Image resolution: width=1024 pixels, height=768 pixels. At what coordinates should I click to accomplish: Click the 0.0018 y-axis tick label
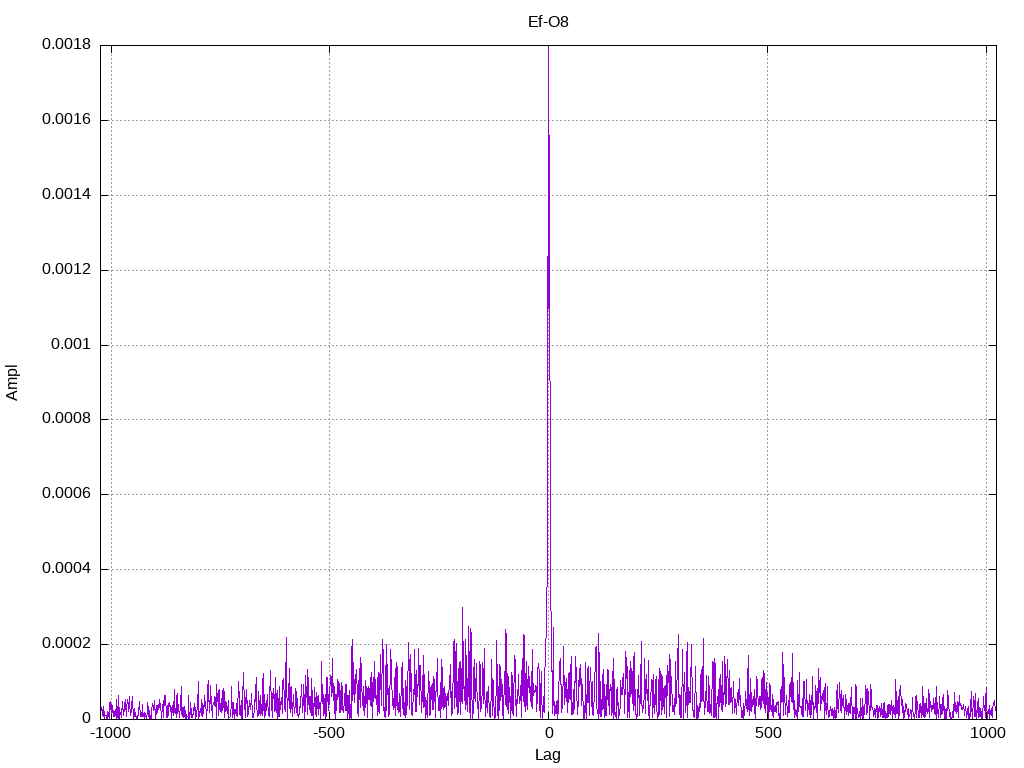coord(67,44)
